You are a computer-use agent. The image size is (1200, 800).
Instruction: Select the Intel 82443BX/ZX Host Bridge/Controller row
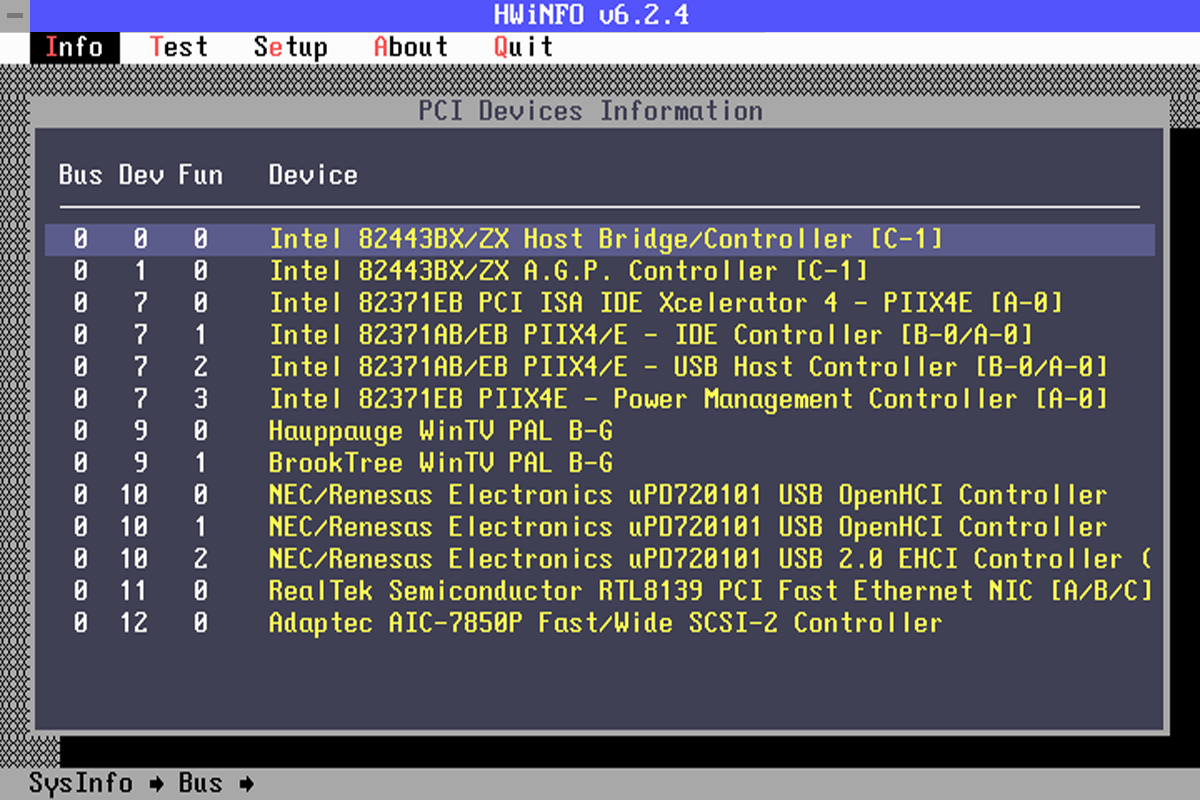click(605, 239)
